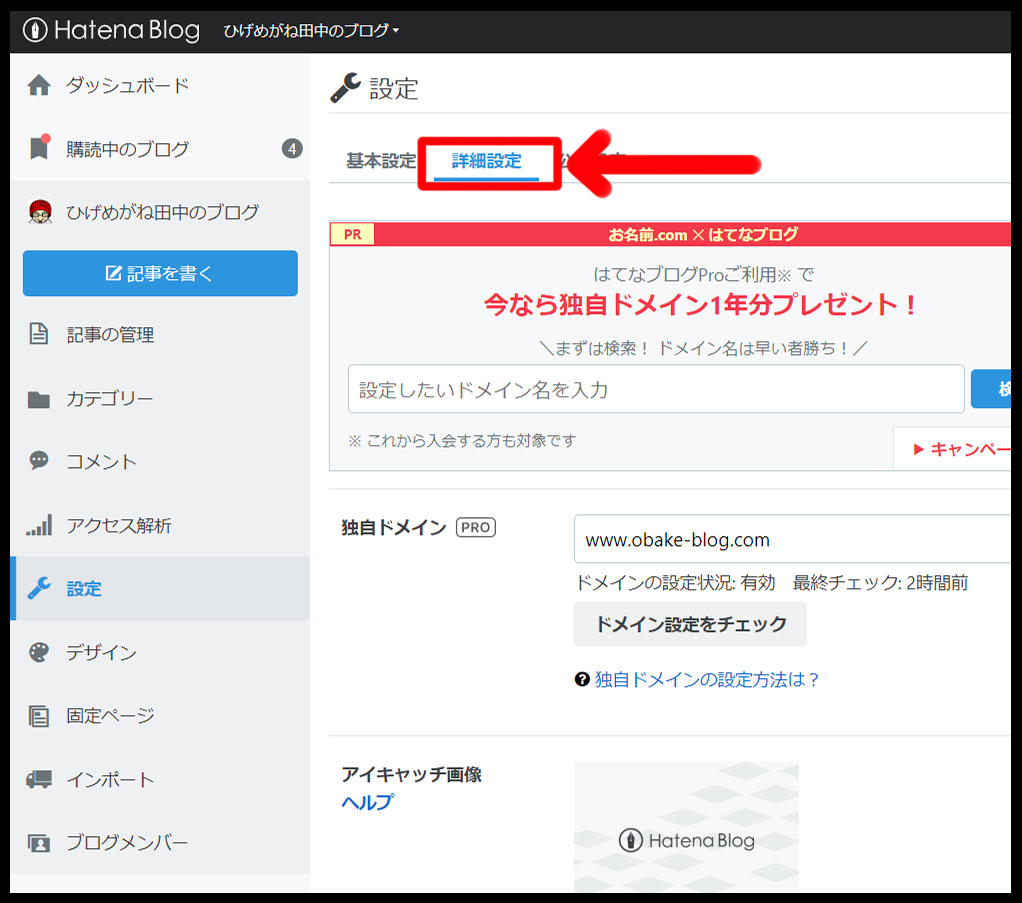
Task: Click the 記事を書く button
Action: point(160,273)
